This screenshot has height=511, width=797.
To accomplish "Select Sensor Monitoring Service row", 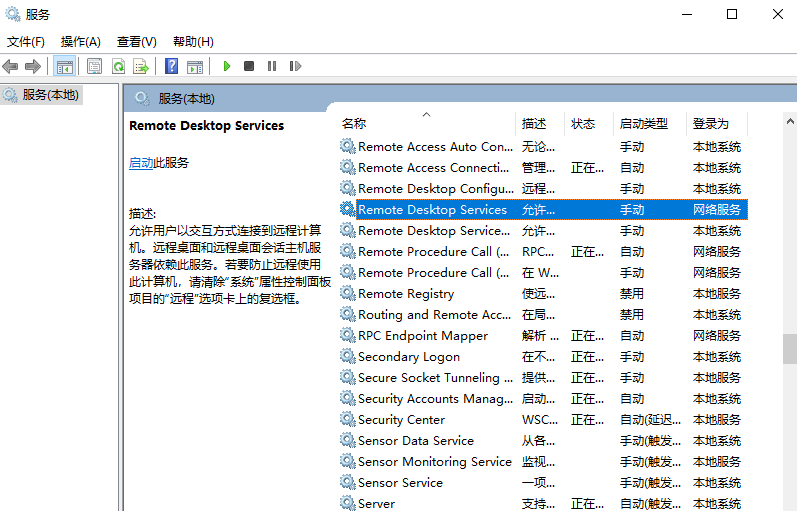I will pyautogui.click(x=543, y=462).
